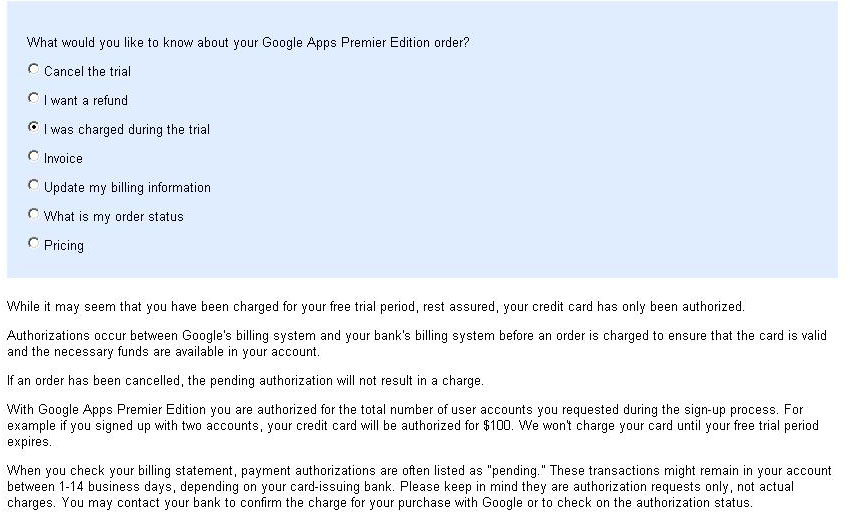Click the sentence "If an order has been cancelled"
Image resolution: width=850 pixels, height=532 pixels.
[x=245, y=381]
